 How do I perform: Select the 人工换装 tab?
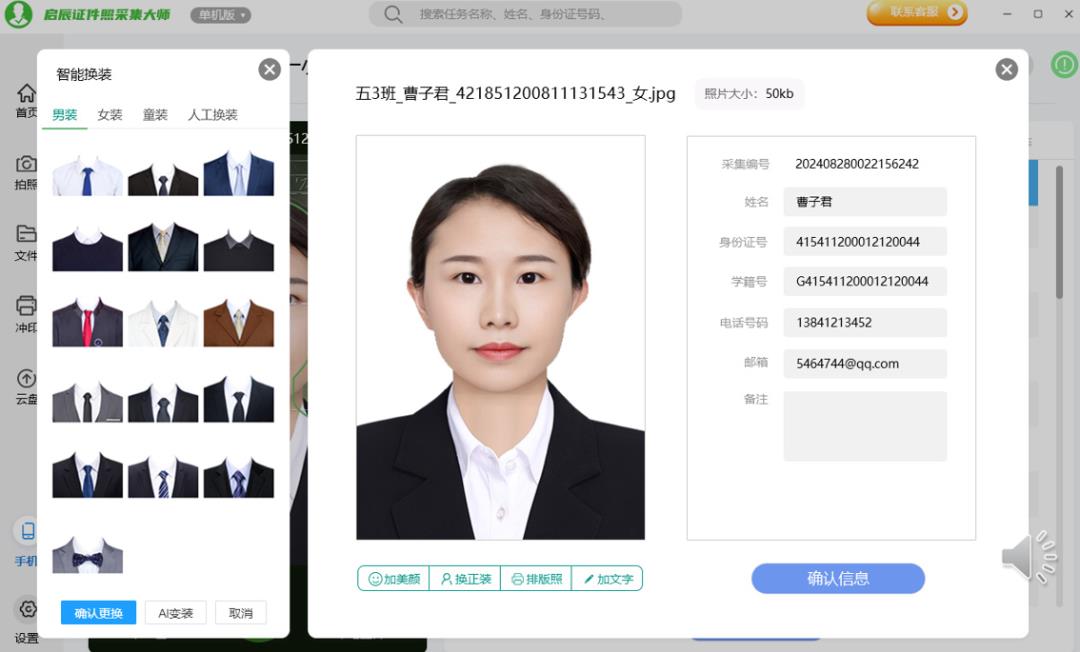tap(213, 115)
